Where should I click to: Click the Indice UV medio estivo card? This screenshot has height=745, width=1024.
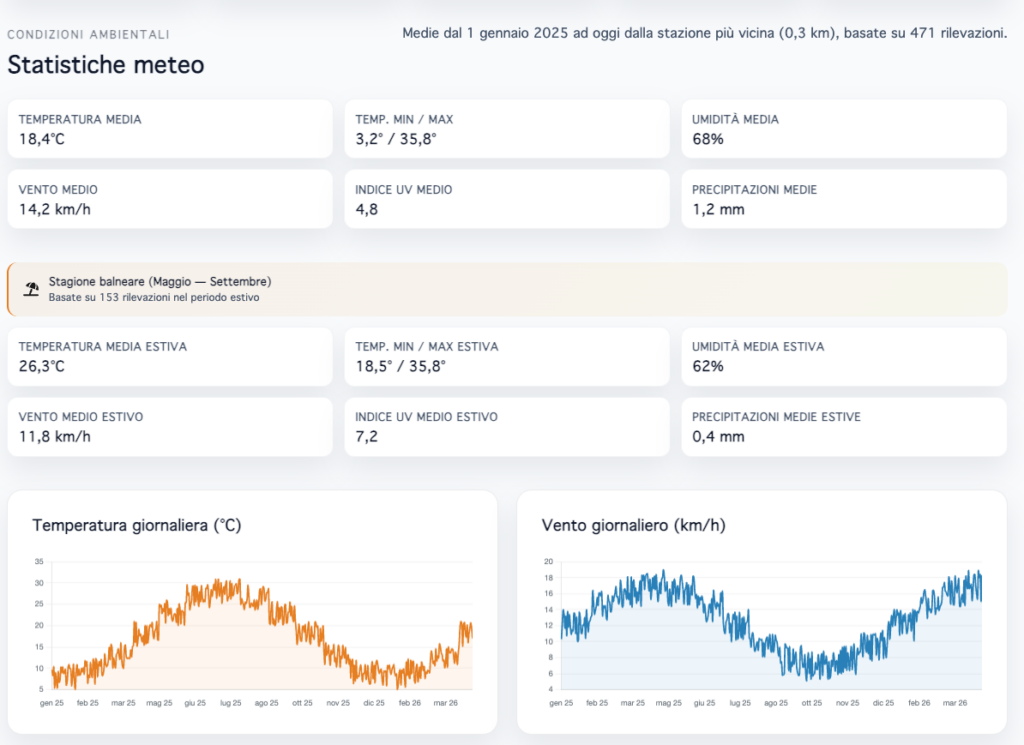(507, 427)
